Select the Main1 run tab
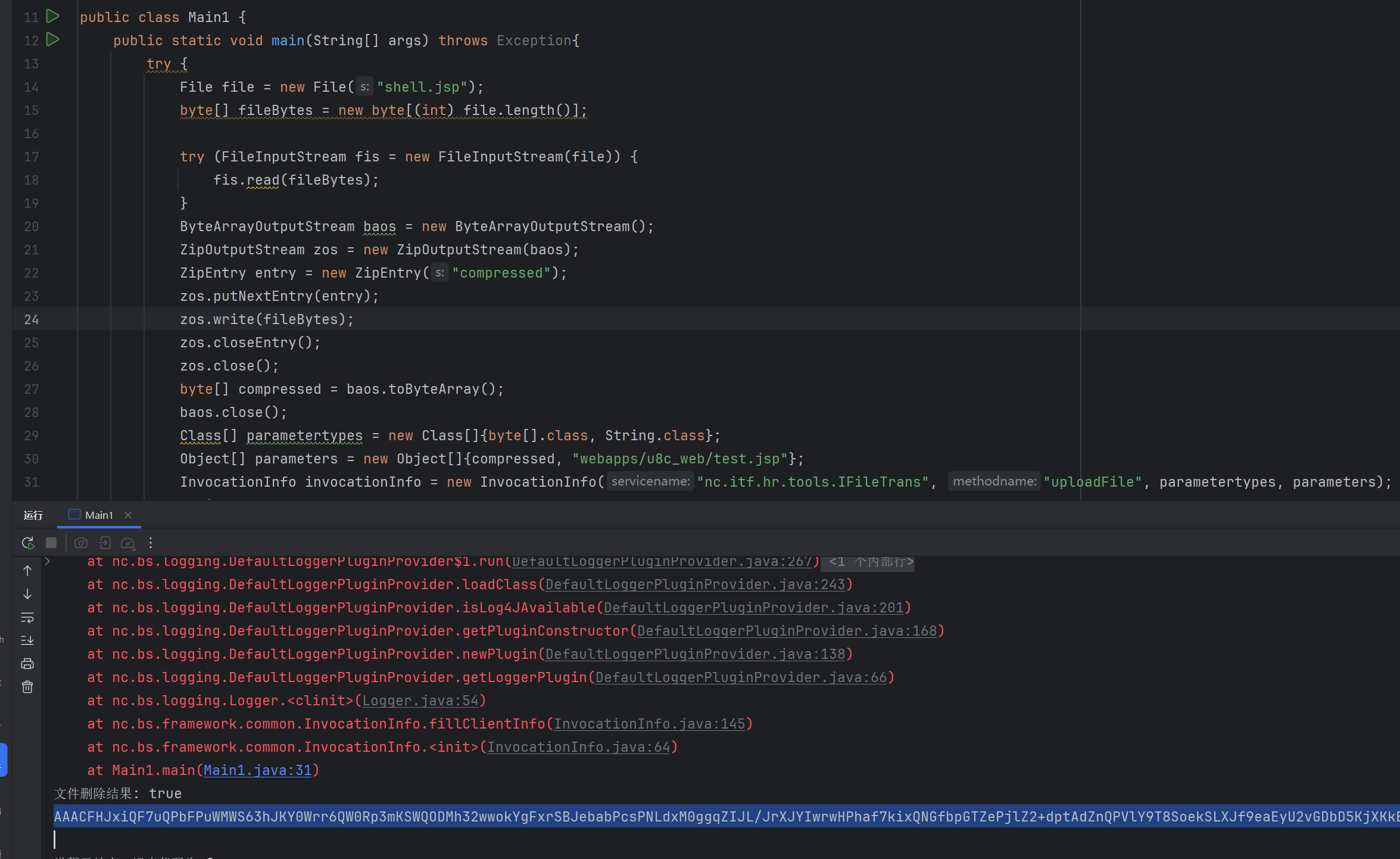Screen dimensions: 1400x859 tap(98, 515)
